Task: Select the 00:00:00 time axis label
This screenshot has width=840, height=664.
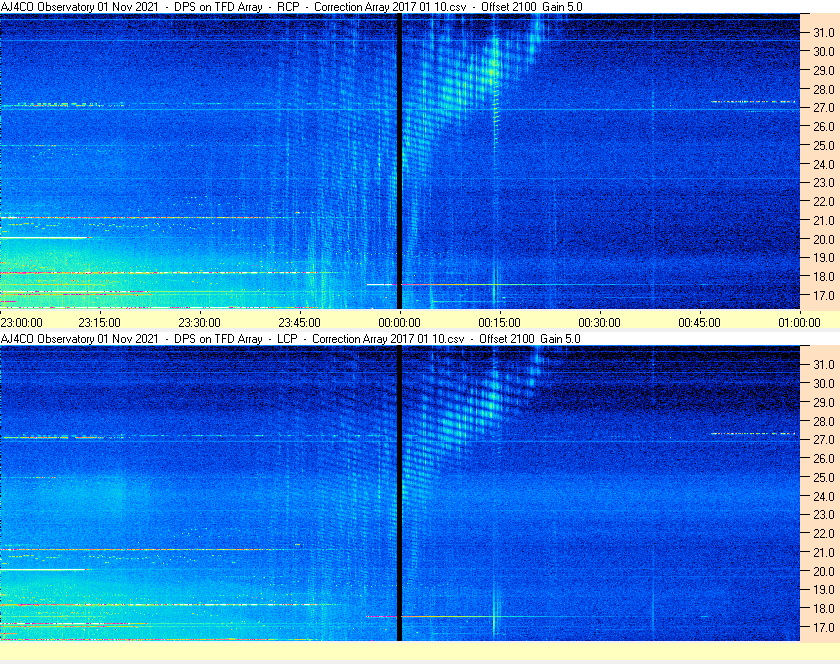Action: 400,323
